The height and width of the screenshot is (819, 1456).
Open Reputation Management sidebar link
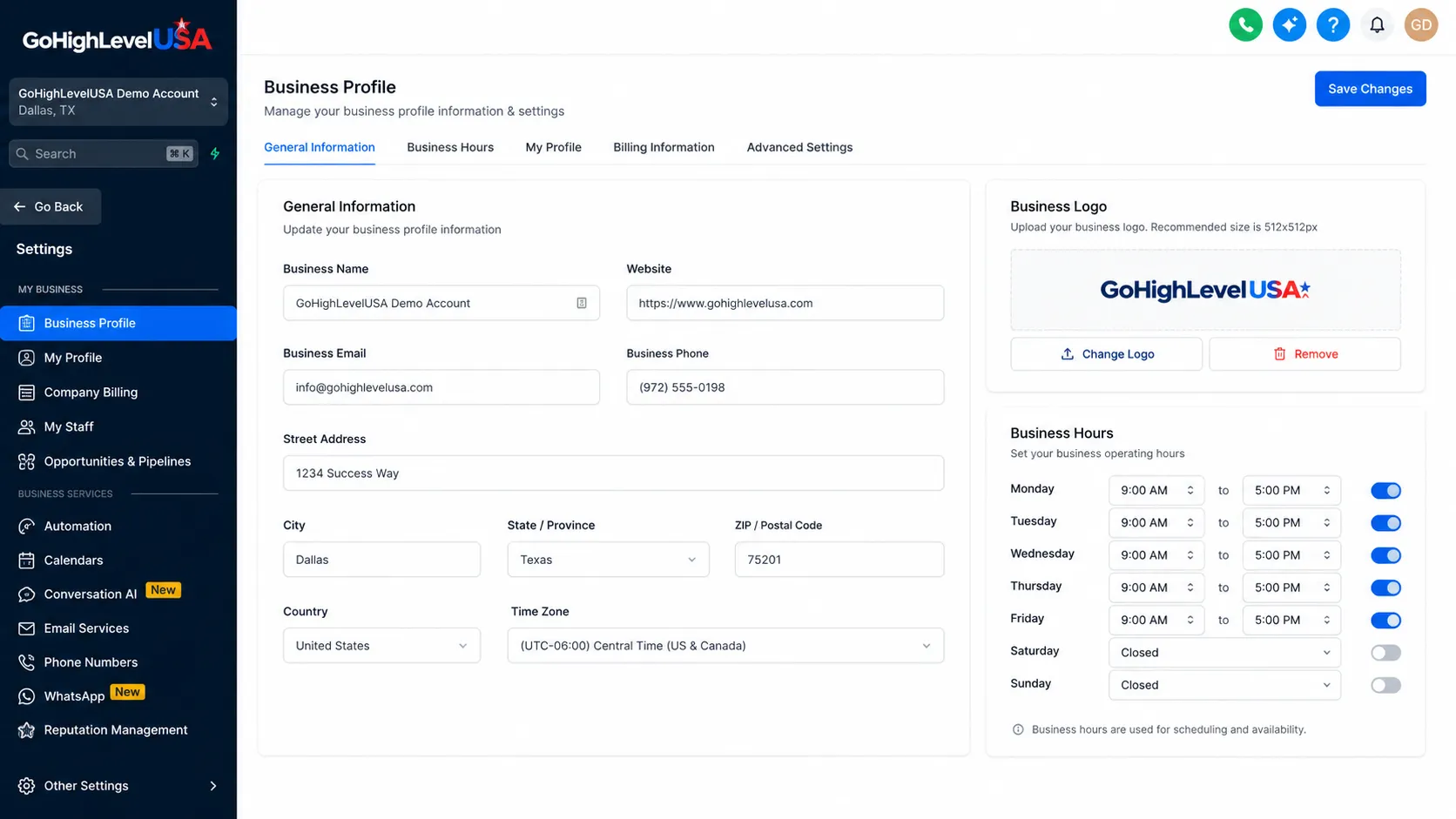coord(116,730)
